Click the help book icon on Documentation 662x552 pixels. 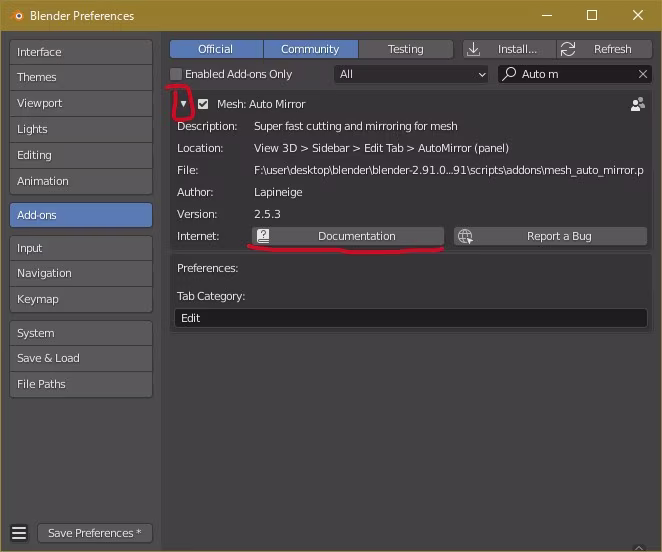263,236
